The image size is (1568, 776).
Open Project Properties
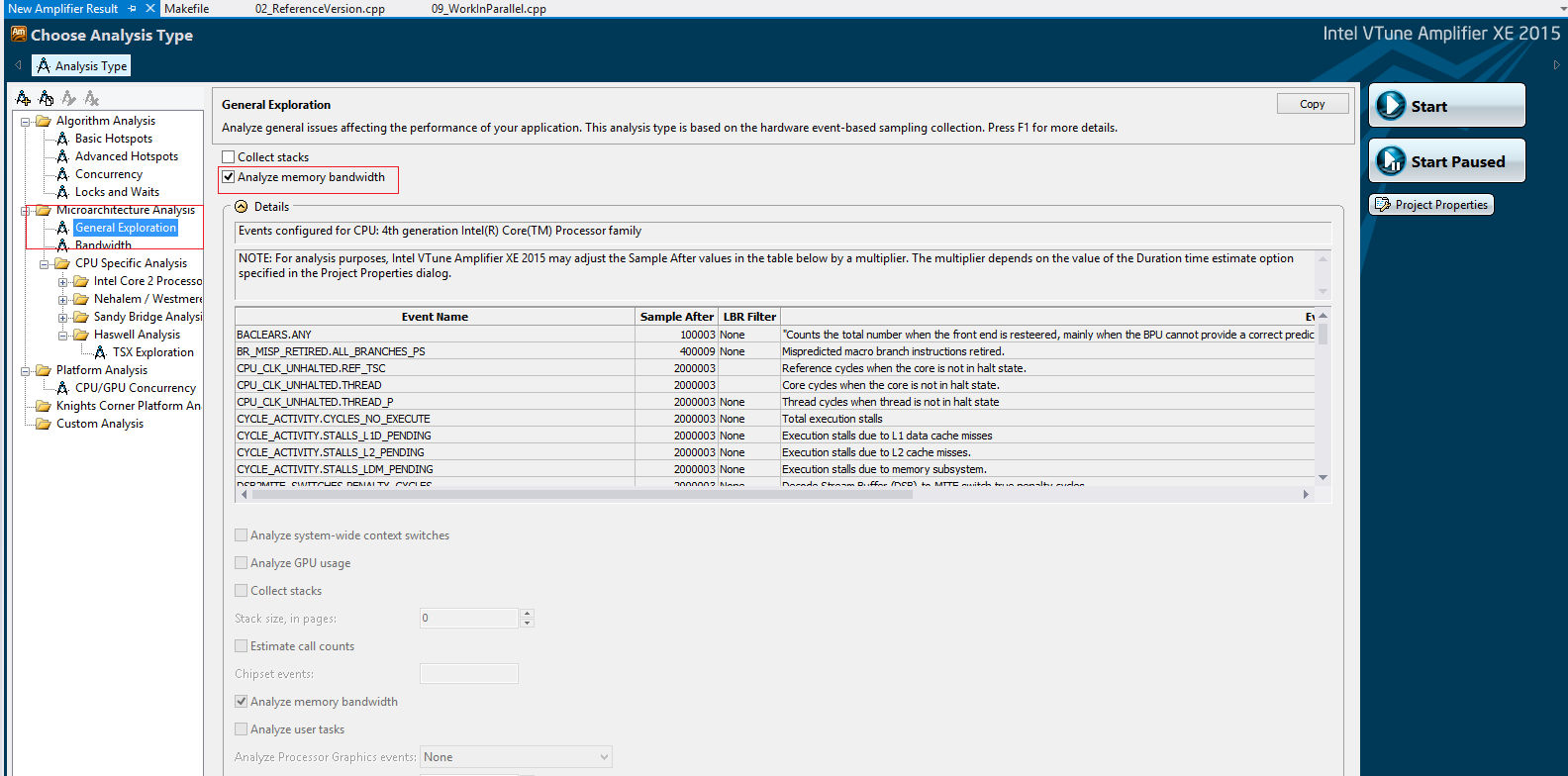click(1431, 204)
